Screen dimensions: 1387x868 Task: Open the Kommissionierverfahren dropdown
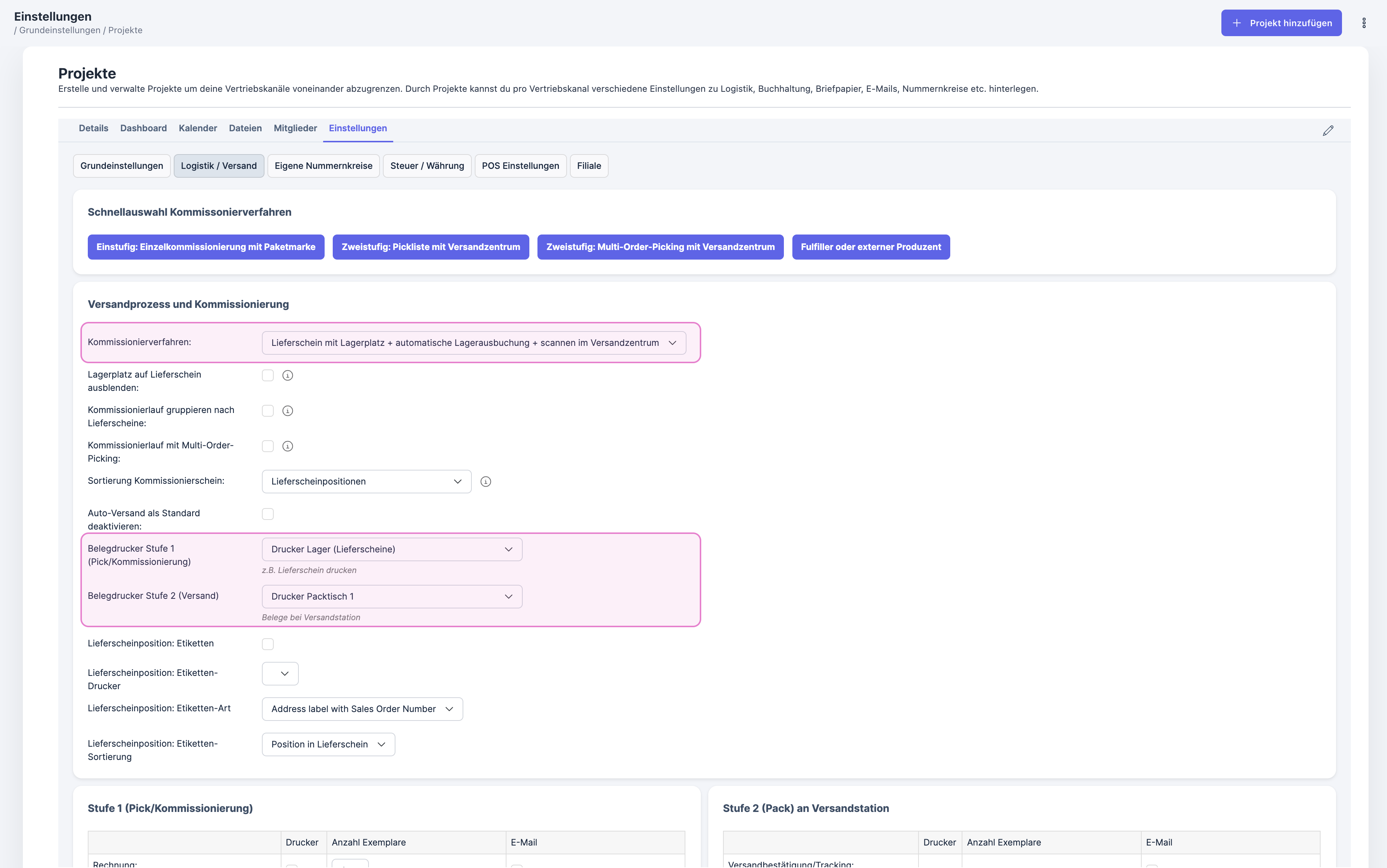coord(473,343)
